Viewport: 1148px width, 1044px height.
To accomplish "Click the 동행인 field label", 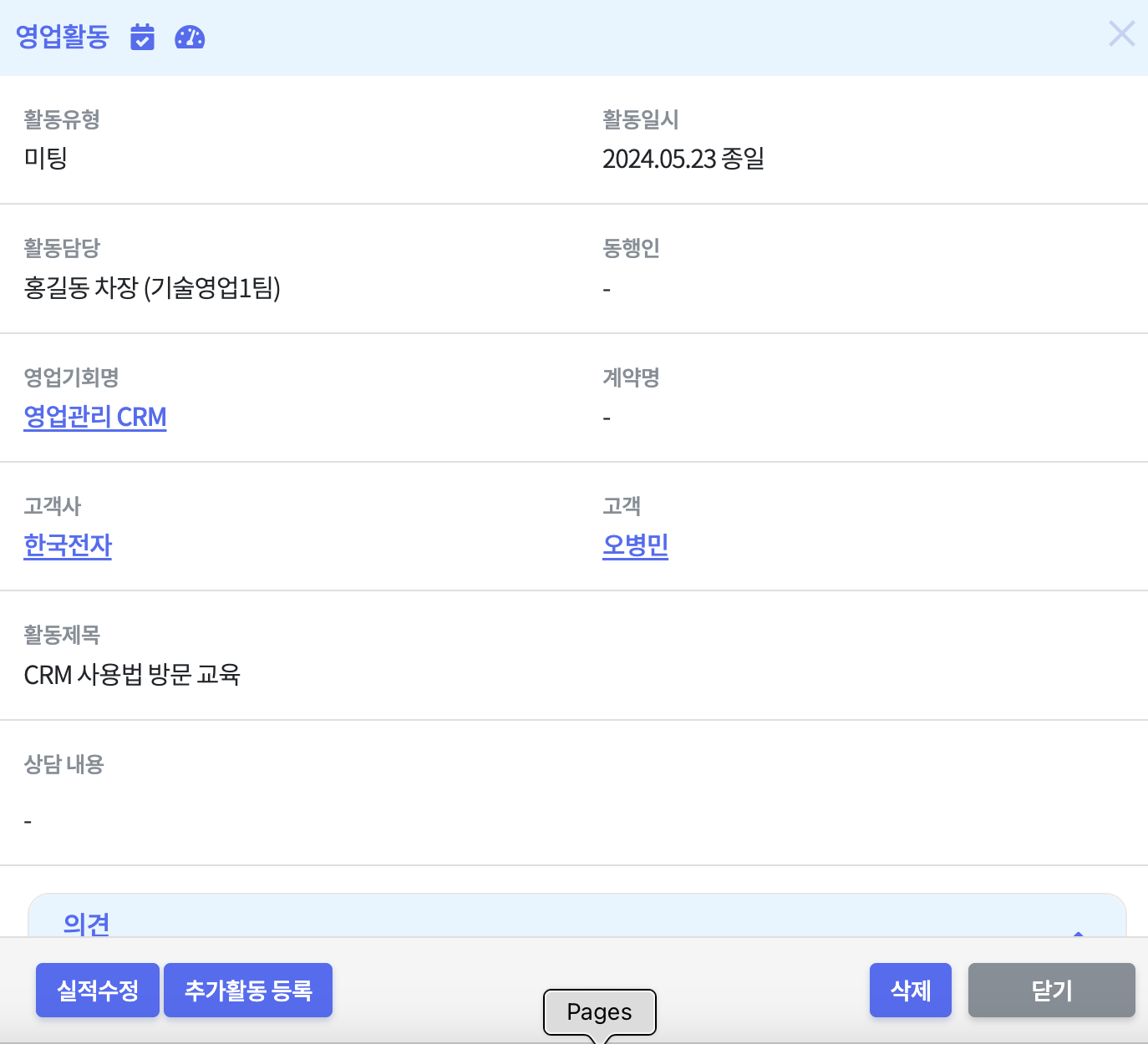I will point(631,248).
